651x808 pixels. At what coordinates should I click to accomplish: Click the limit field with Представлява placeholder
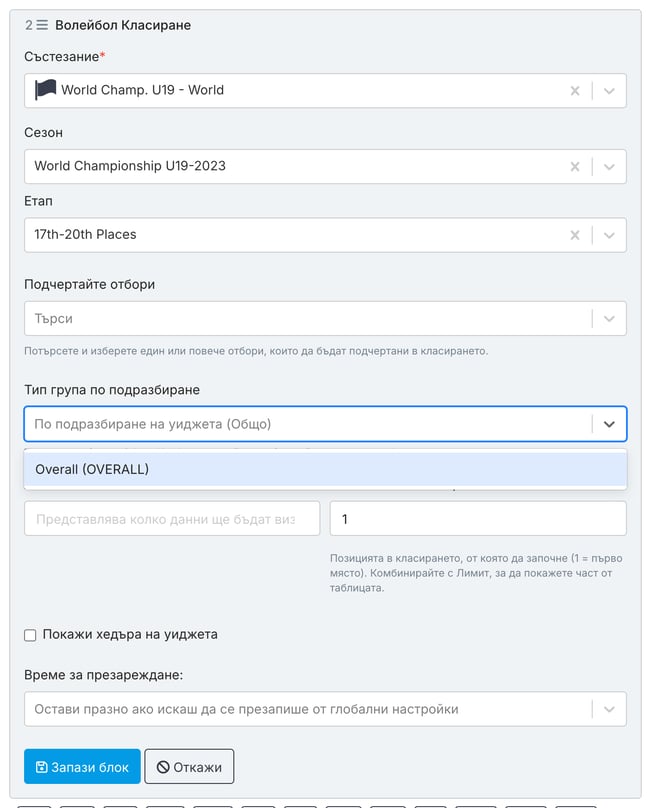tap(172, 518)
